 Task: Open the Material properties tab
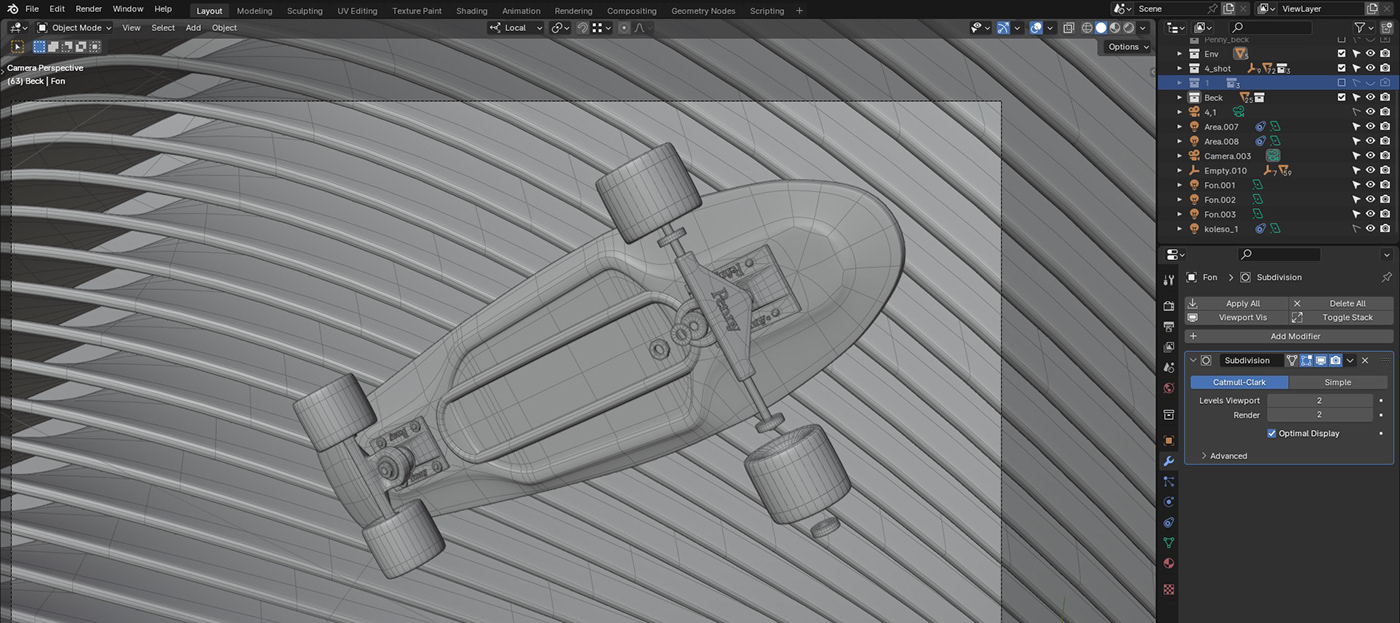click(1168, 563)
